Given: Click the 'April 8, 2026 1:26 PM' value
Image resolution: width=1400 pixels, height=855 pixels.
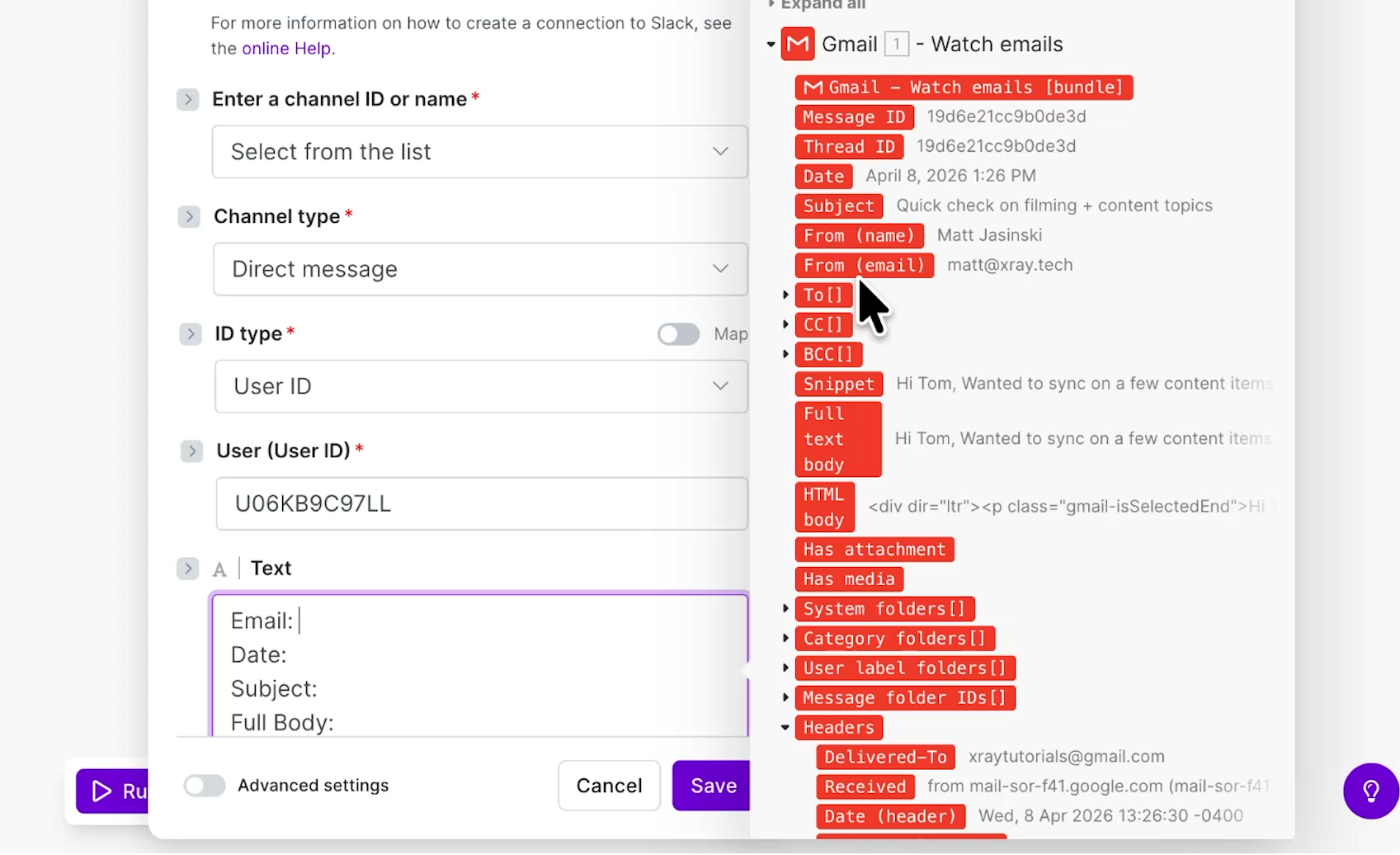Looking at the screenshot, I should tap(950, 176).
